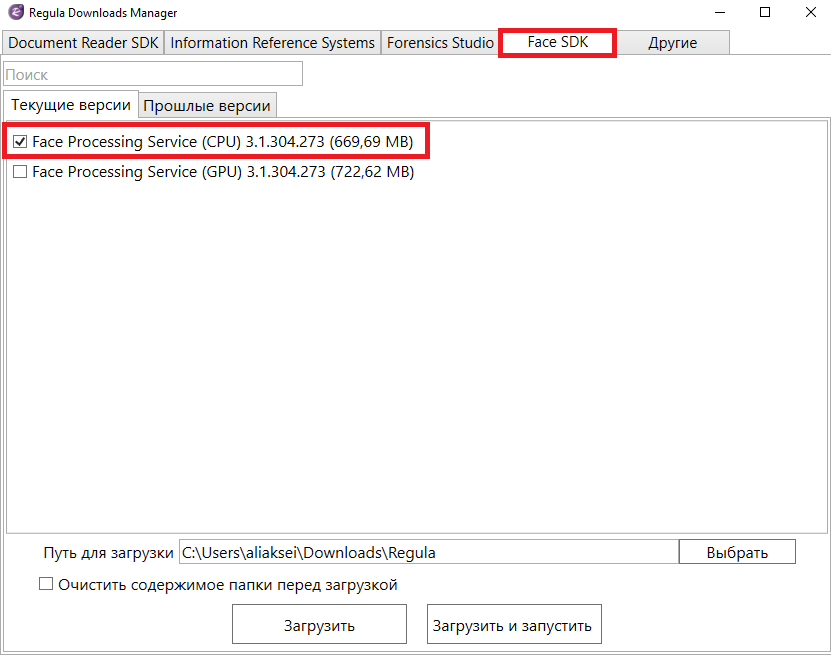This screenshot has width=831, height=655.
Task: Focus the Поиск search field
Action: (x=153, y=74)
